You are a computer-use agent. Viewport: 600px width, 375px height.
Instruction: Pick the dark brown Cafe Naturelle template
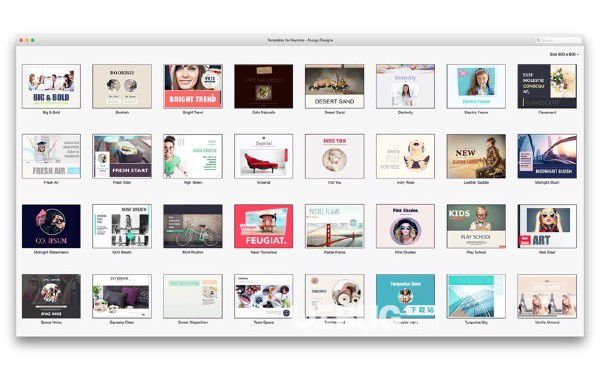coord(264,86)
